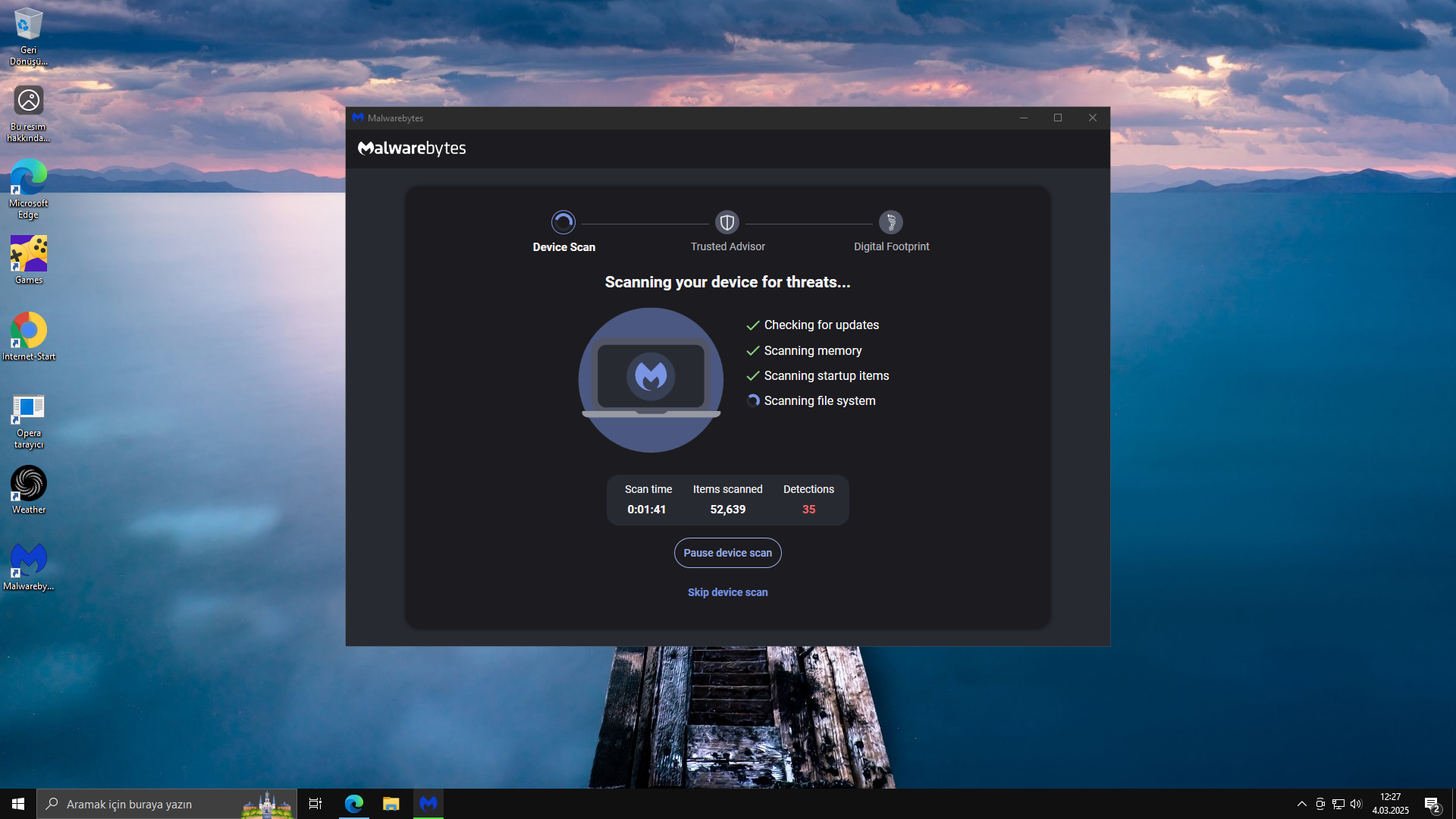The height and width of the screenshot is (819, 1456).
Task: Click the Malwarebytes logo in header
Action: click(x=412, y=149)
